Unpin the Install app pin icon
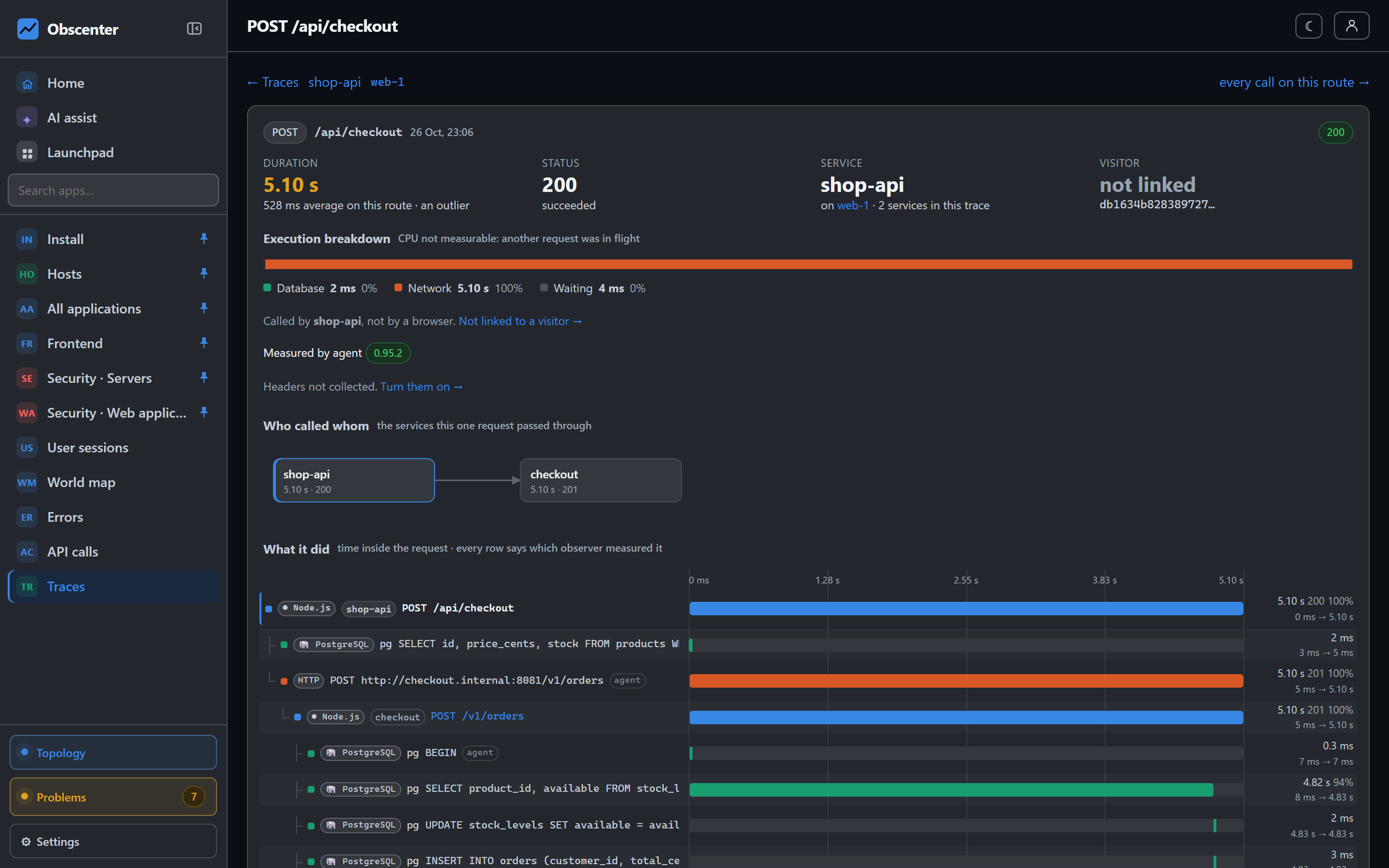The height and width of the screenshot is (868, 1389). click(x=204, y=239)
